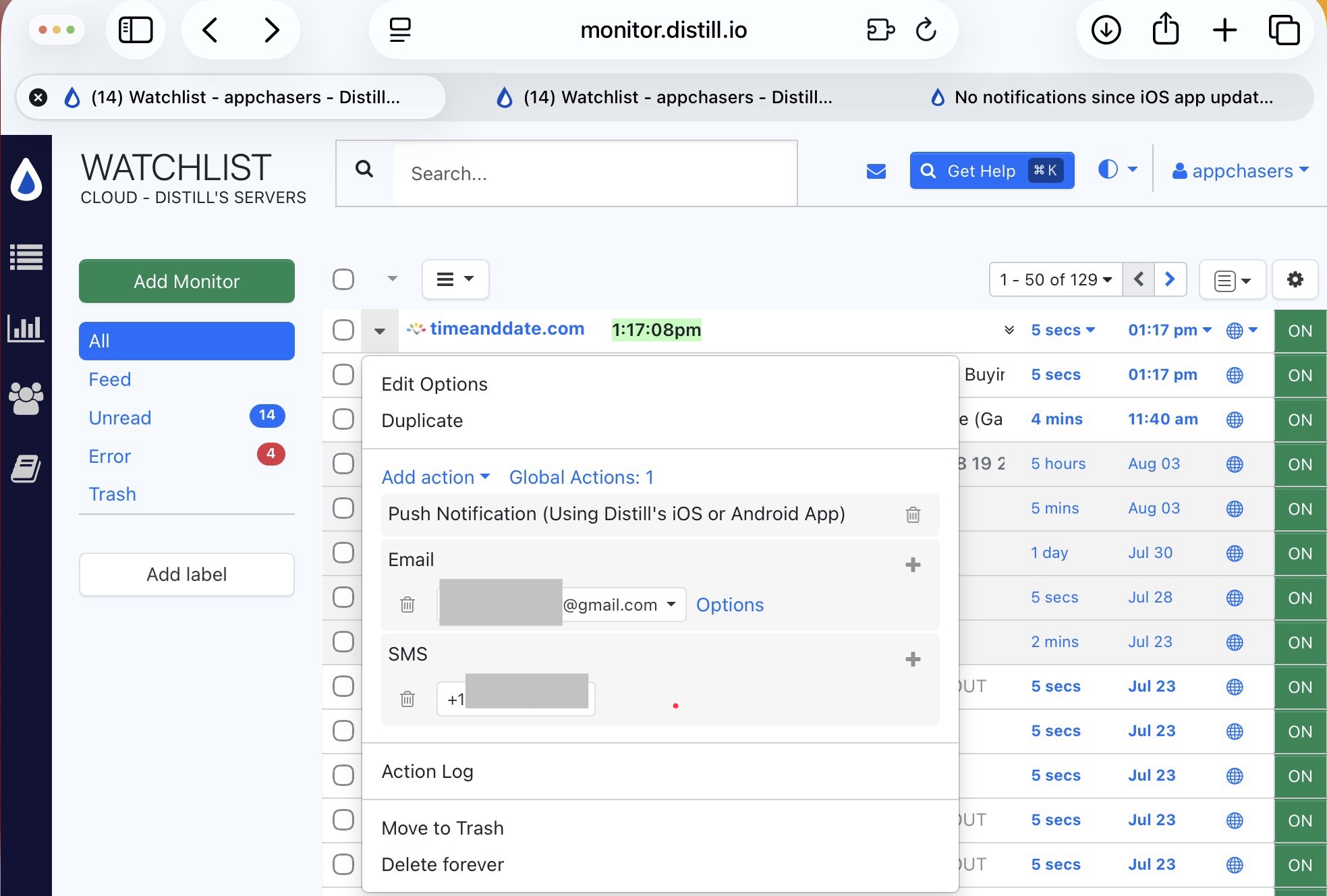1327x896 pixels.
Task: Open the users group sidebar icon
Action: 26,398
